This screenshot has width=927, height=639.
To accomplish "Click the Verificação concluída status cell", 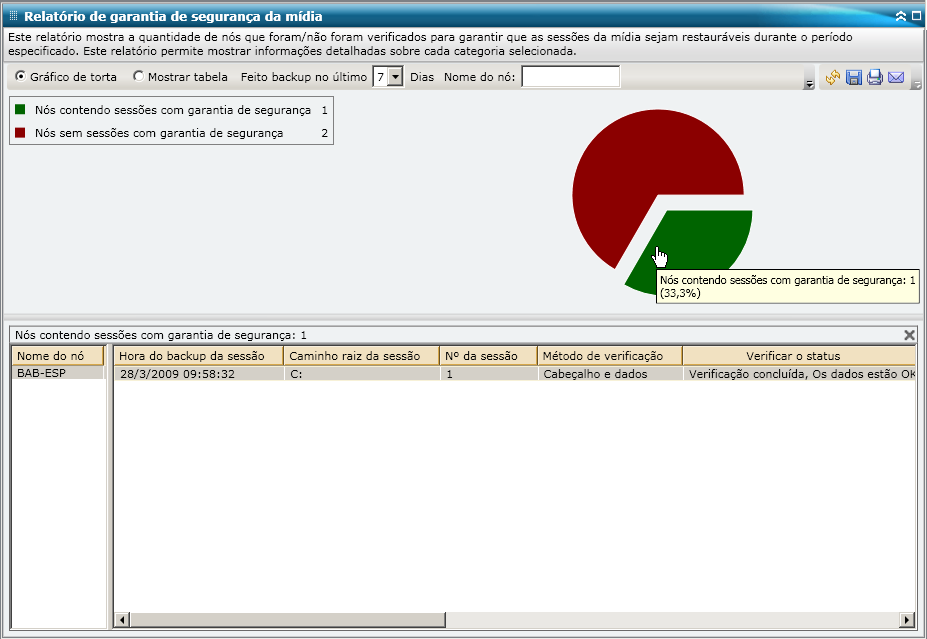I will (x=799, y=374).
